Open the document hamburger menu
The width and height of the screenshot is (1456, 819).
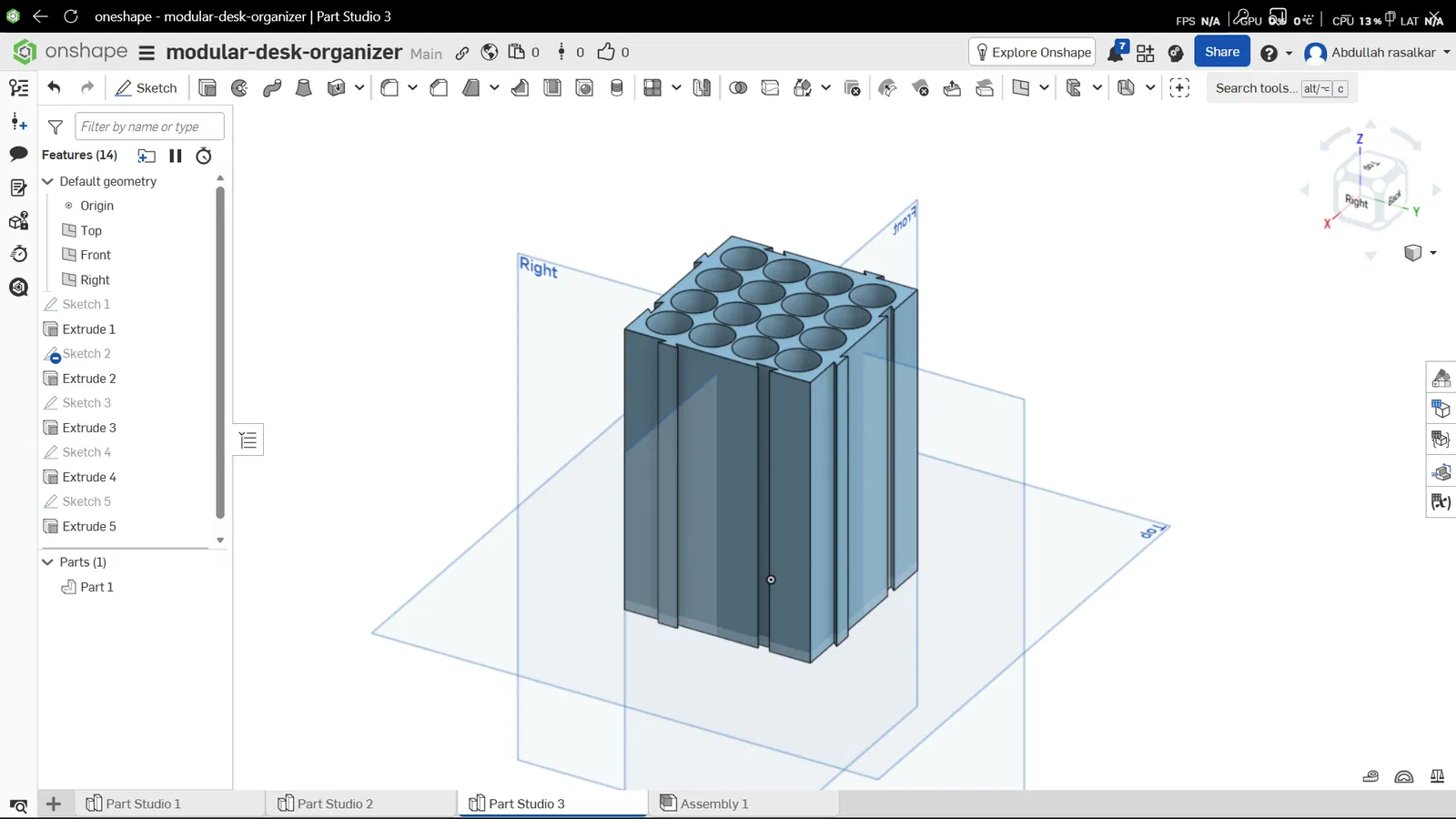pyautogui.click(x=147, y=53)
